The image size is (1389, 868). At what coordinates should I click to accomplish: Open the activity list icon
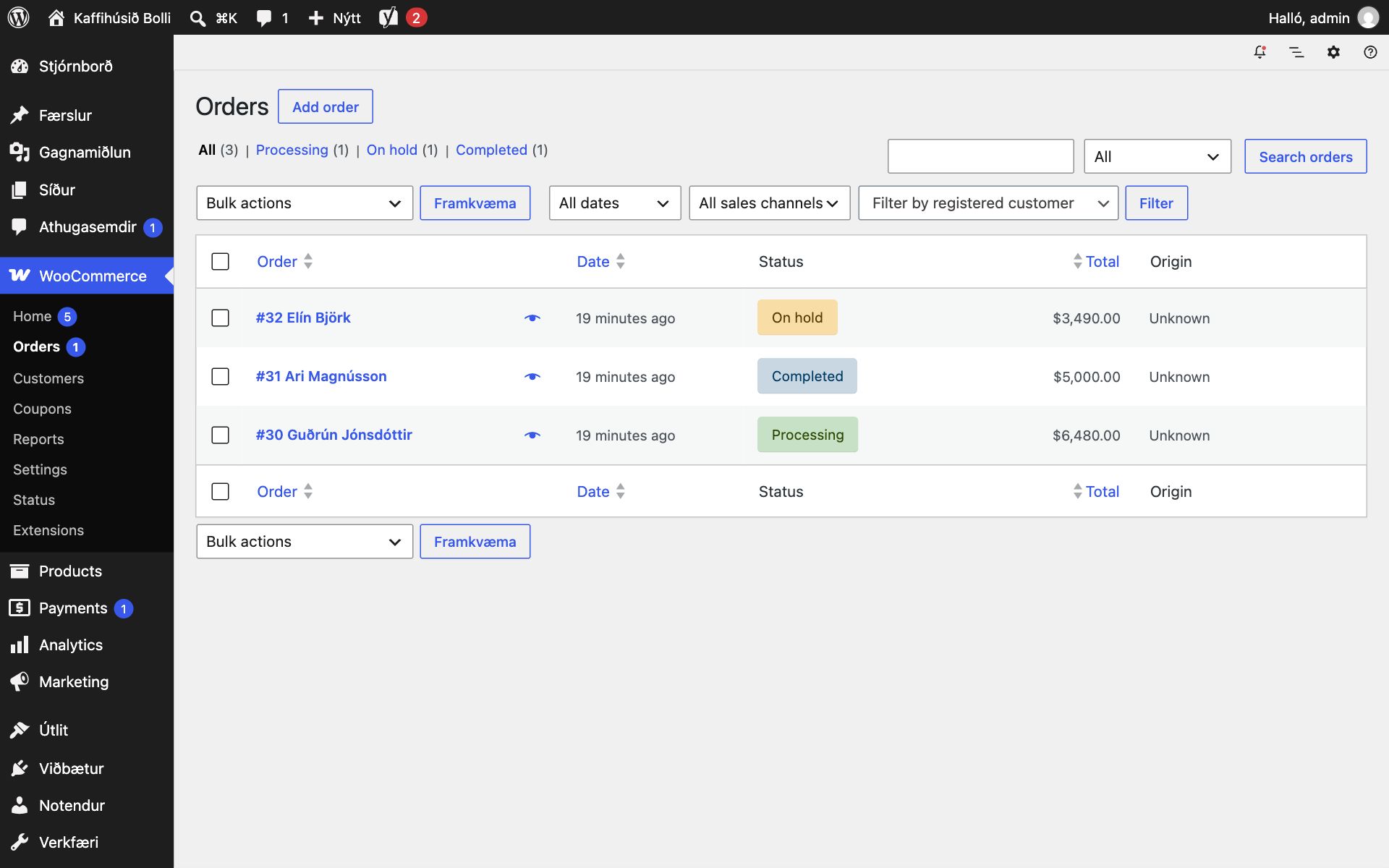coord(1296,52)
